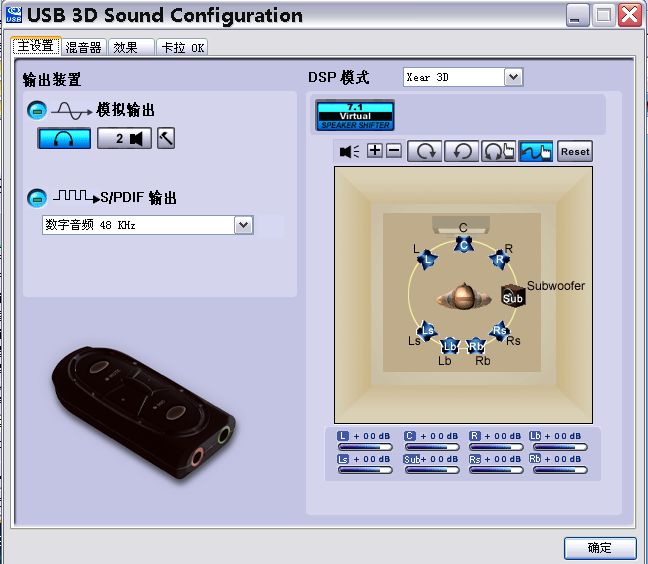The width and height of the screenshot is (648, 564).
Task: Toggle the analog output enable button
Action: point(37,110)
